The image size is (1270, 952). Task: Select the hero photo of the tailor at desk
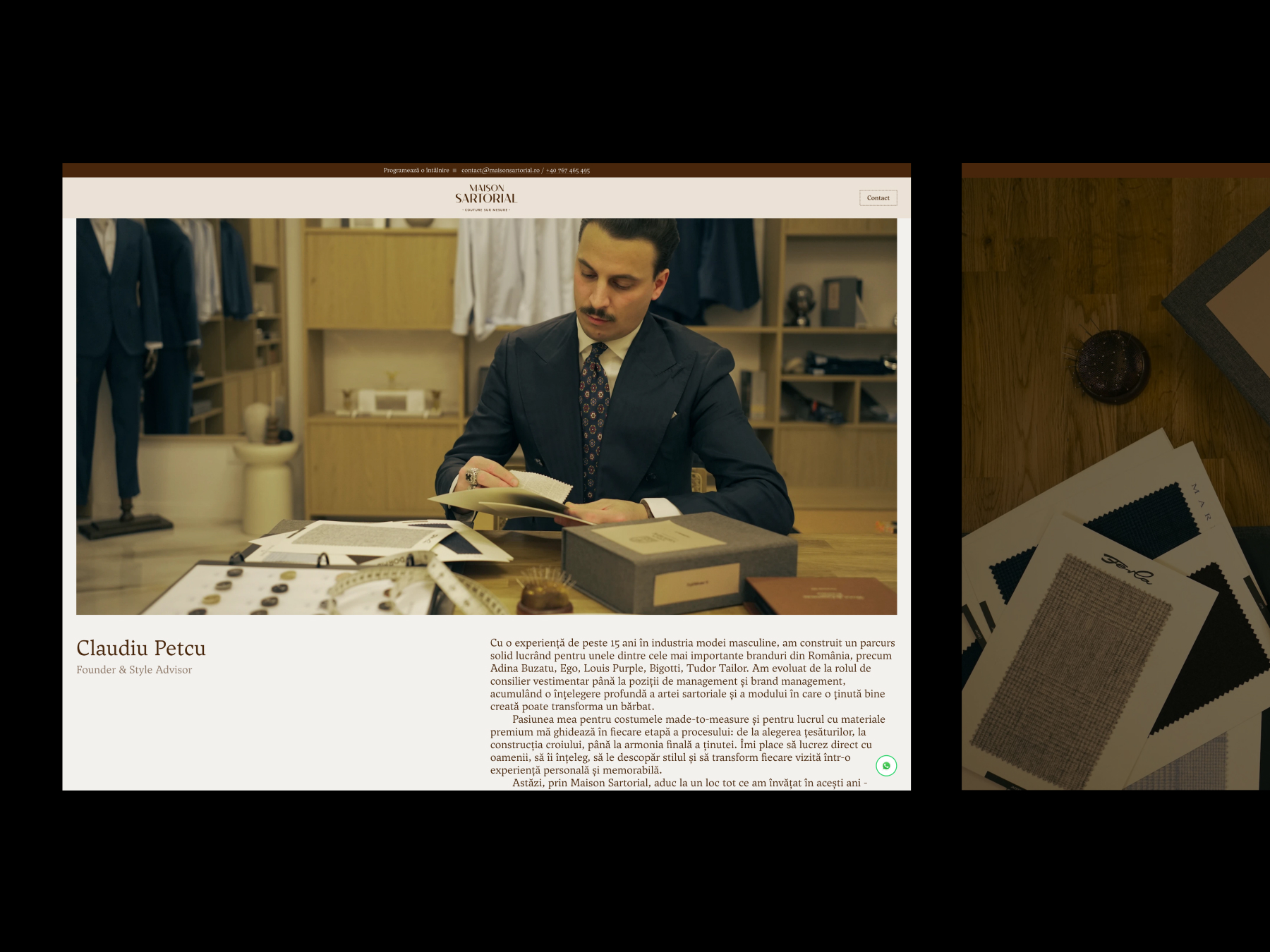point(486,416)
